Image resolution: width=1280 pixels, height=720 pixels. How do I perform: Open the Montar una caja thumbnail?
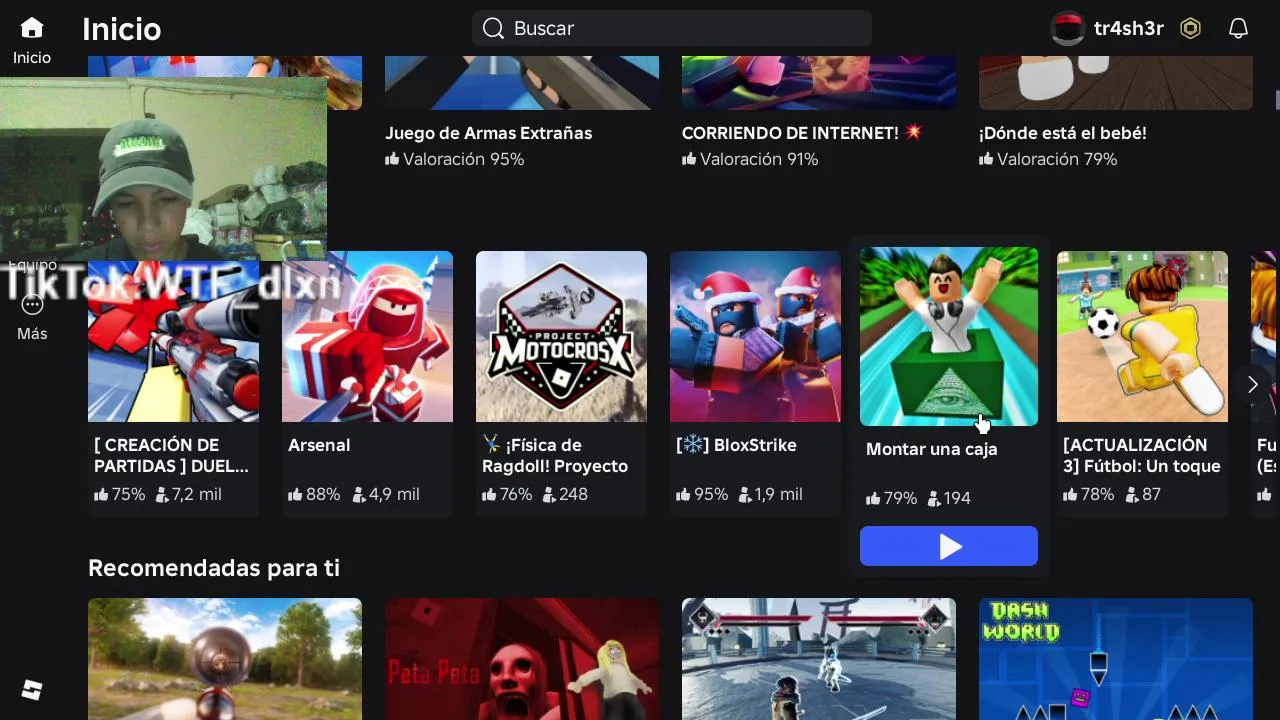[949, 336]
